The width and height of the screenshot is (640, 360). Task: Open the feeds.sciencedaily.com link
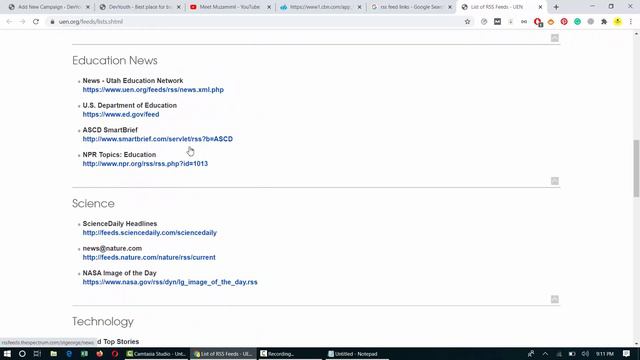[x=149, y=233]
